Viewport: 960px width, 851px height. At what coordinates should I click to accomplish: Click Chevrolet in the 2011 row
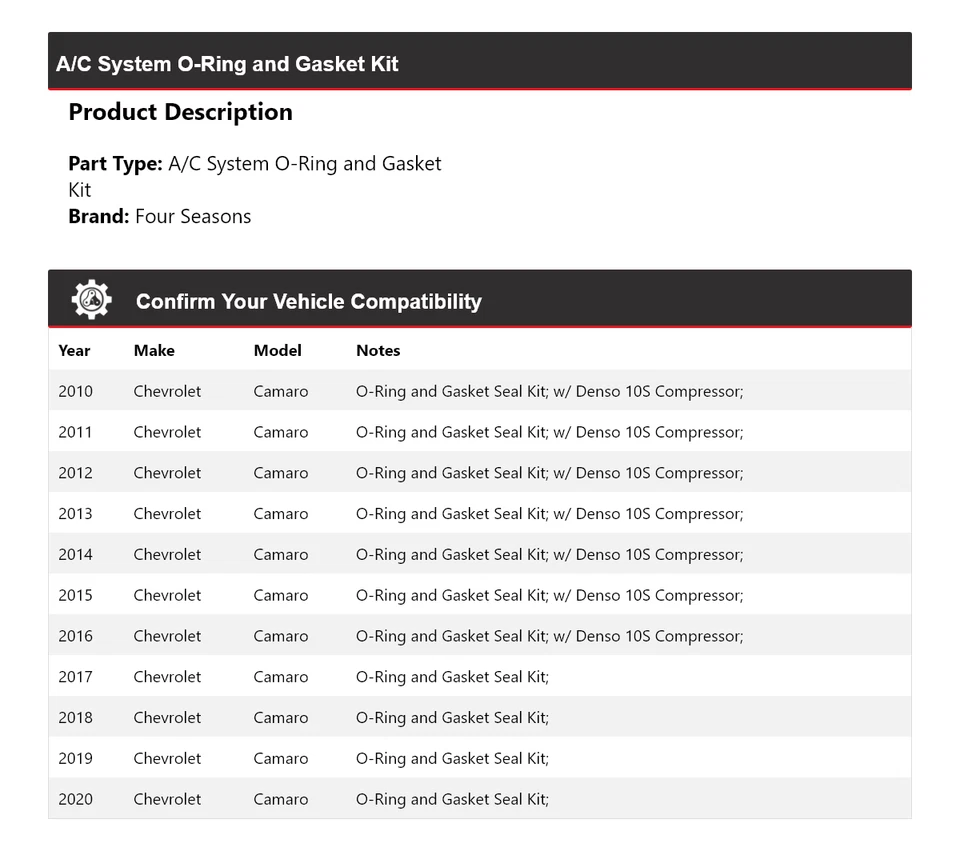point(167,432)
